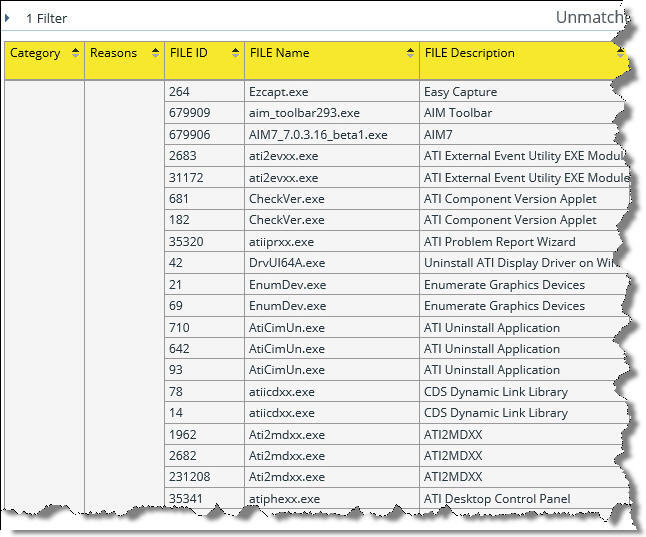Select the aim_toolbar293.exe file name
The image size is (646, 537).
click(x=304, y=113)
